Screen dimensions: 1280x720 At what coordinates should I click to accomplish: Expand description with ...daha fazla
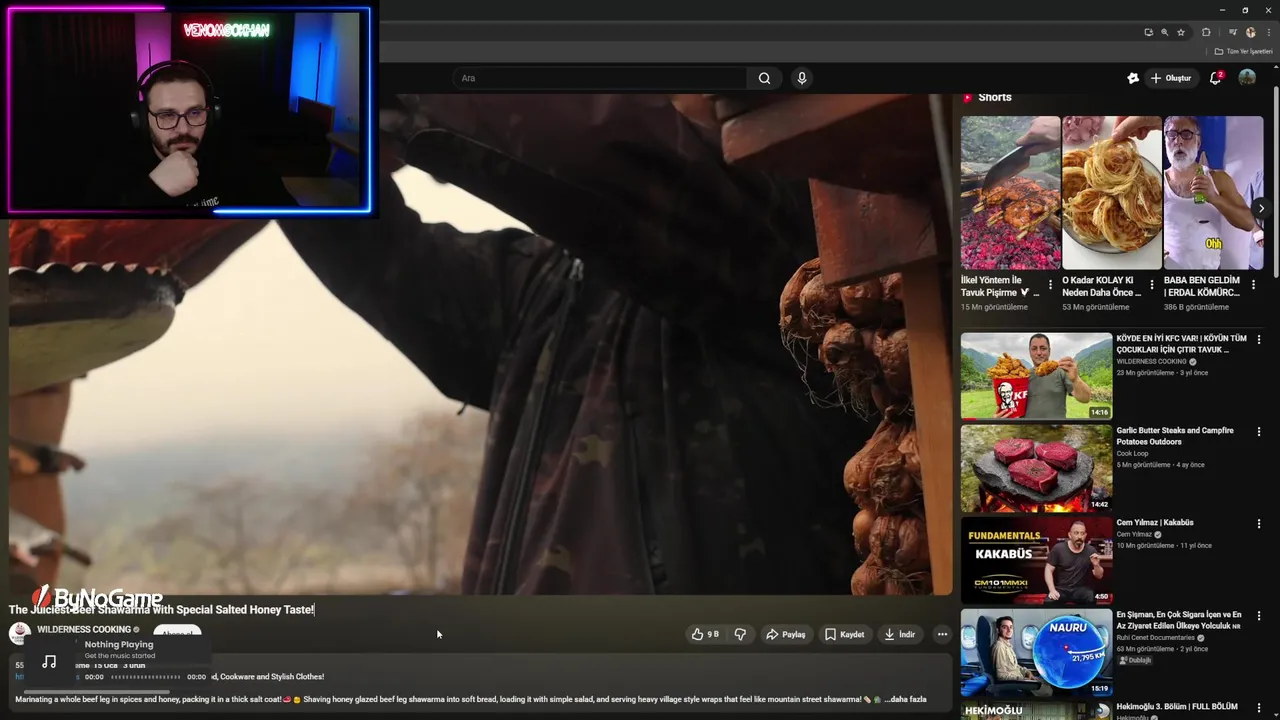point(905,700)
